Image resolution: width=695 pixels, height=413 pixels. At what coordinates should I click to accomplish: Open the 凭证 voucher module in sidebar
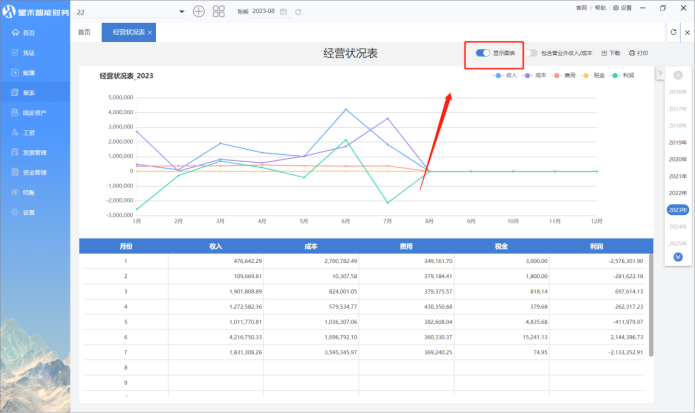29,53
